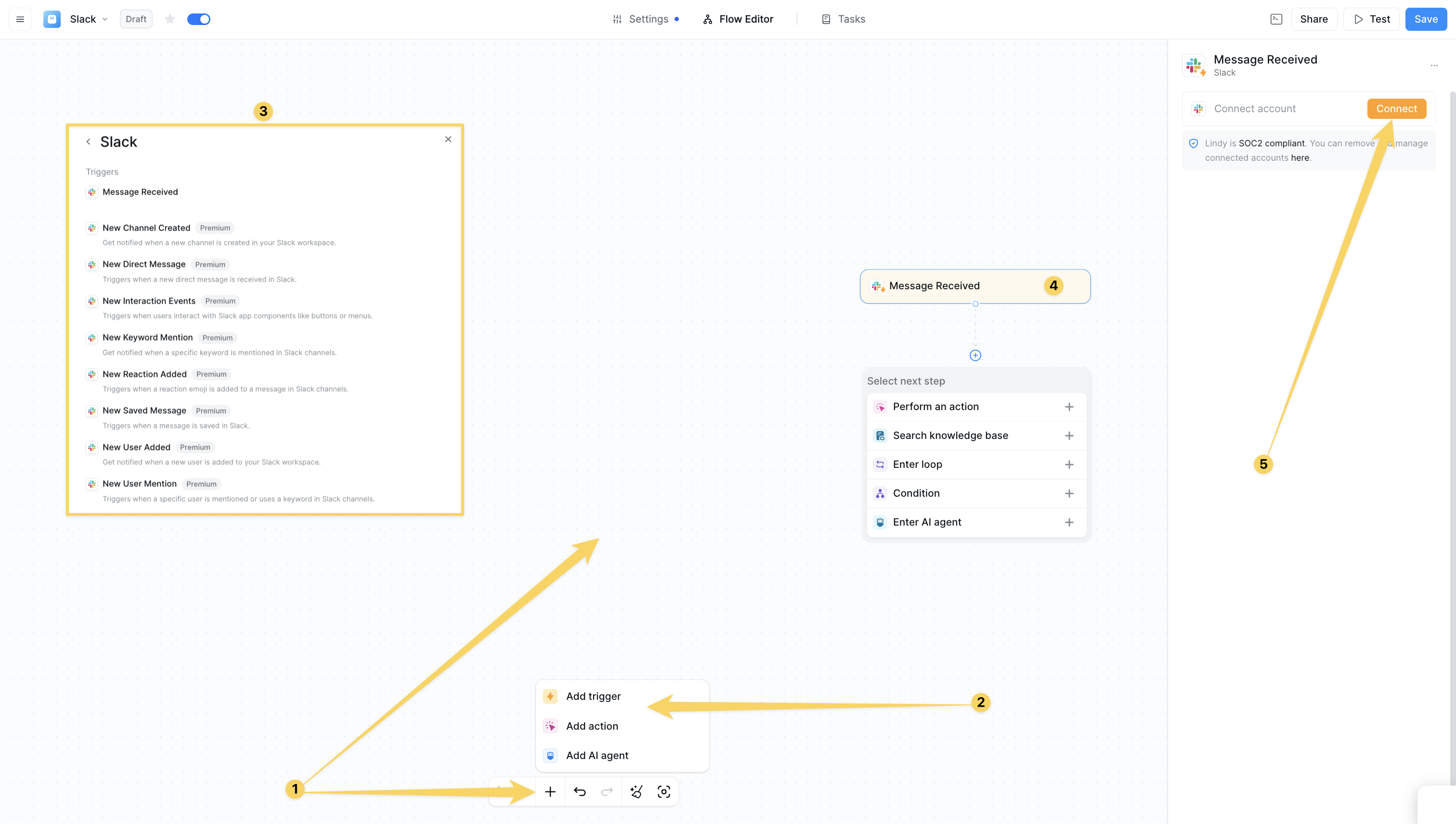This screenshot has width=1456, height=824.
Task: Click the undo arrow in bottom toolbar
Action: pyautogui.click(x=579, y=791)
